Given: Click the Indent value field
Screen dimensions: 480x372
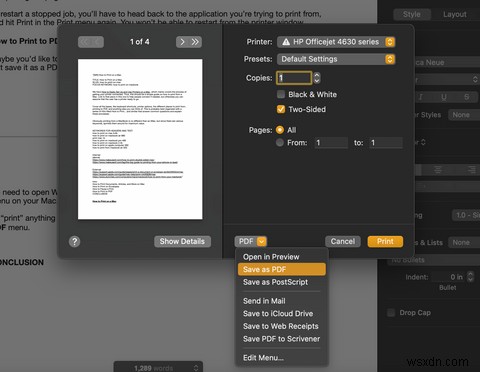Looking at the screenshot, I should click(448, 277).
